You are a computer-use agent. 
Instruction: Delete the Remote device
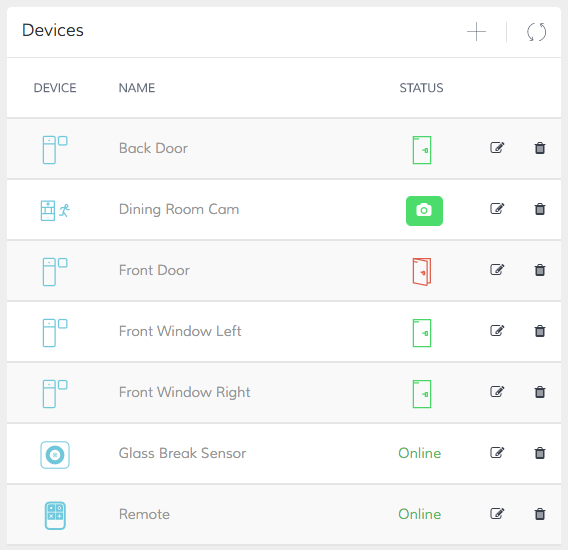click(x=540, y=514)
